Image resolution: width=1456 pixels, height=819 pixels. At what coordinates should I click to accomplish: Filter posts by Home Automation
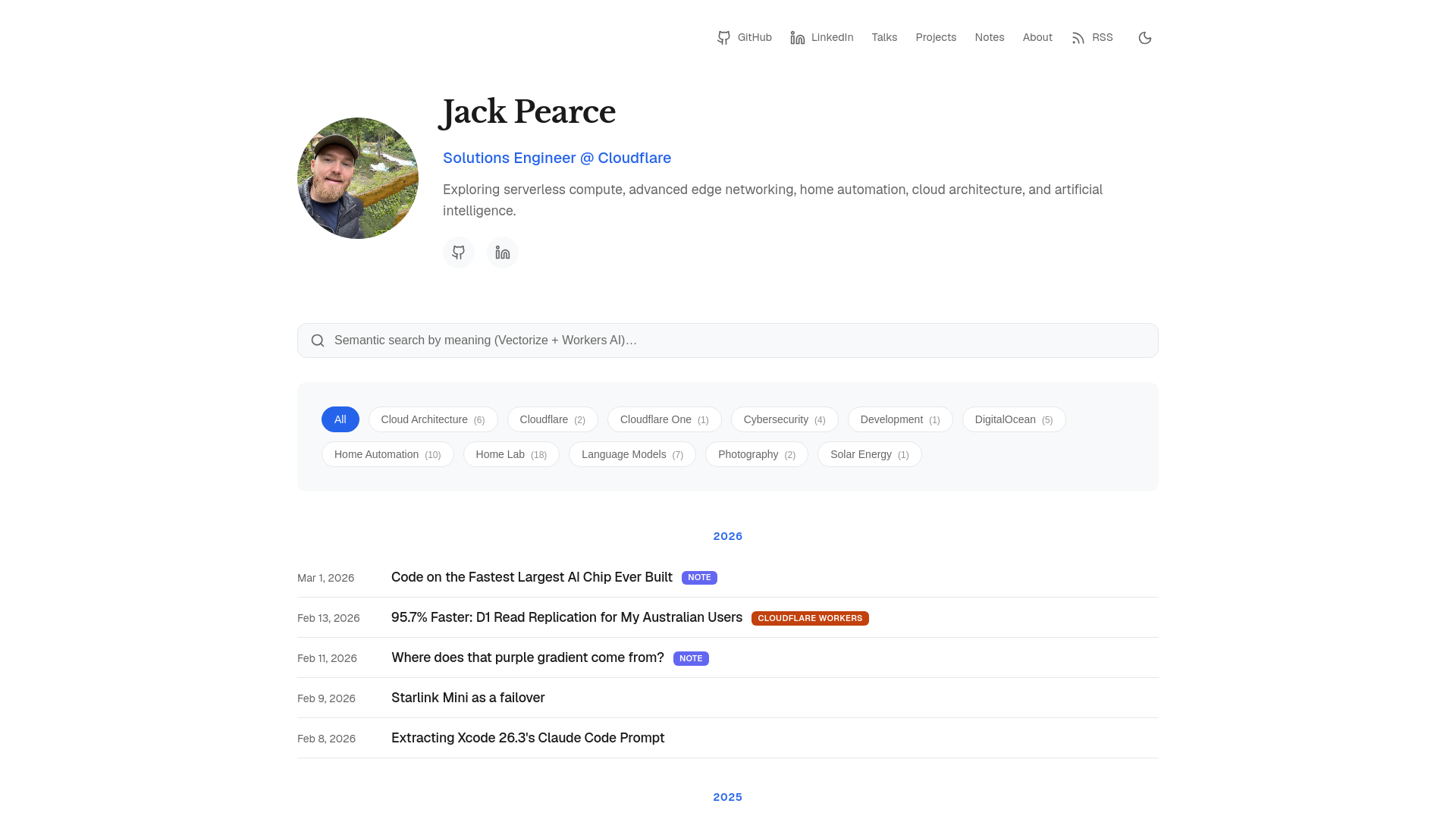click(388, 454)
